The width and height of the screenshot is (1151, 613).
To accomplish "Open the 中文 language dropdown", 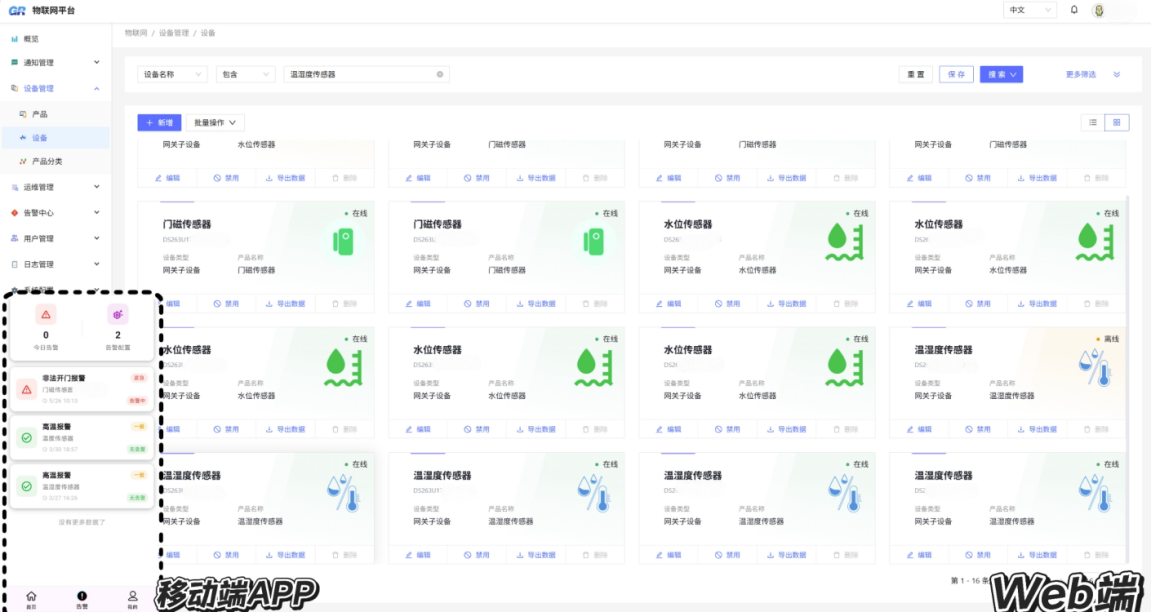I will 1030,10.
